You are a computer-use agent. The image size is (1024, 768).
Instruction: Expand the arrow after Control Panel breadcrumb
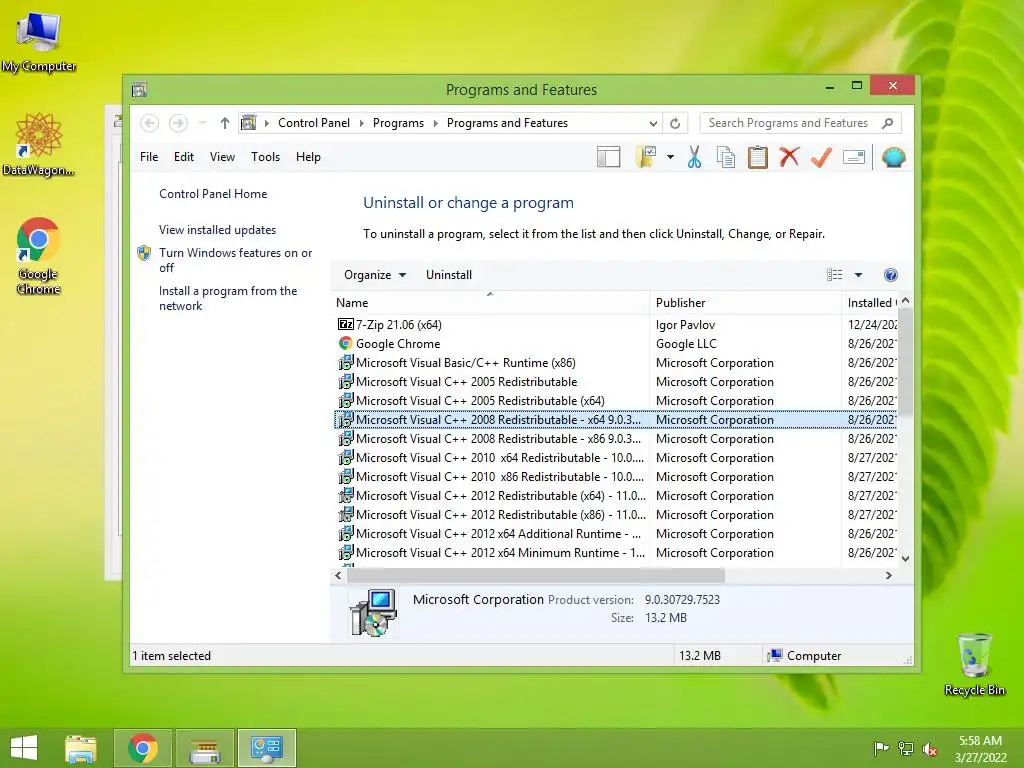(361, 123)
